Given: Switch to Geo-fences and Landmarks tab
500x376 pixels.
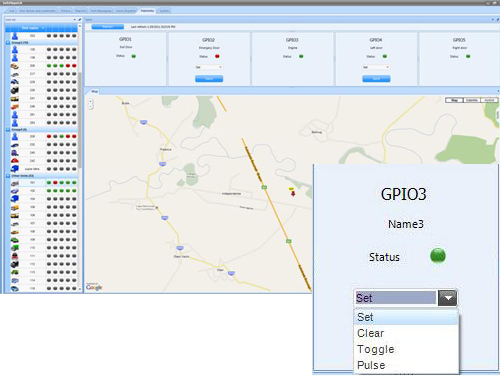Looking at the screenshot, I should click(37, 11).
